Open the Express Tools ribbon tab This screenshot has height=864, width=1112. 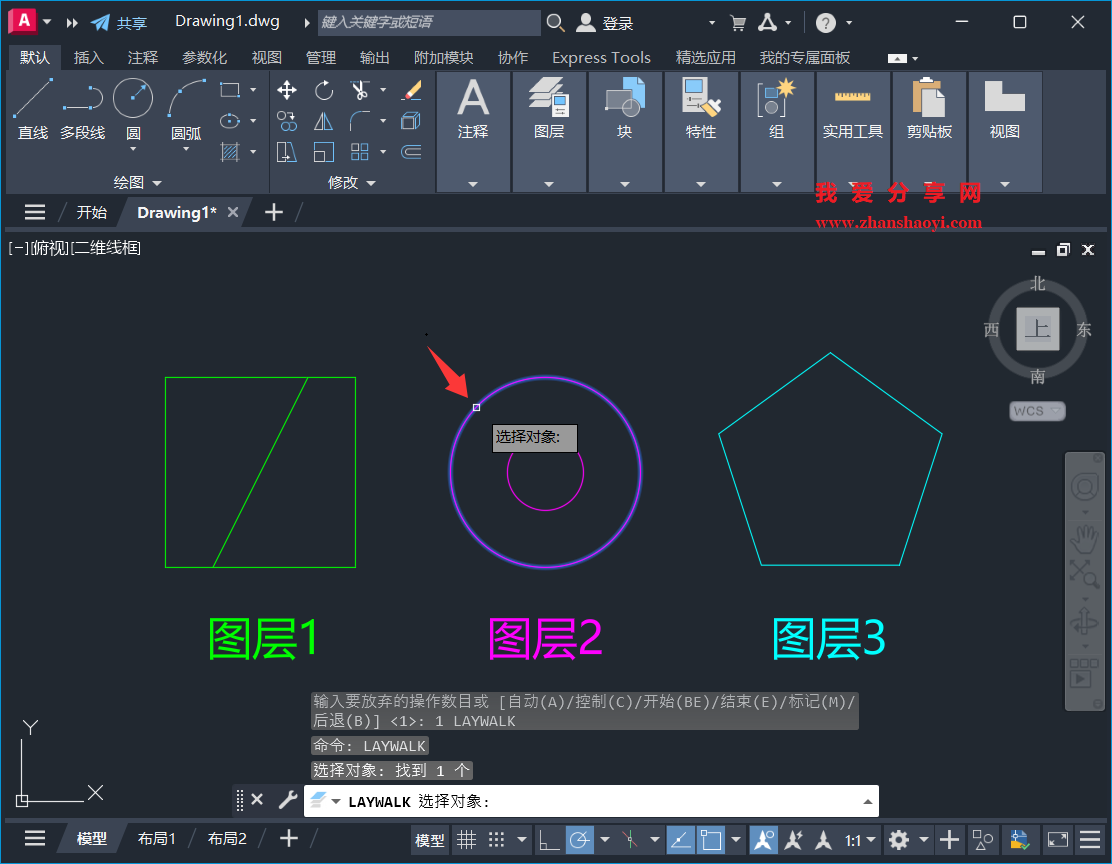pos(601,57)
